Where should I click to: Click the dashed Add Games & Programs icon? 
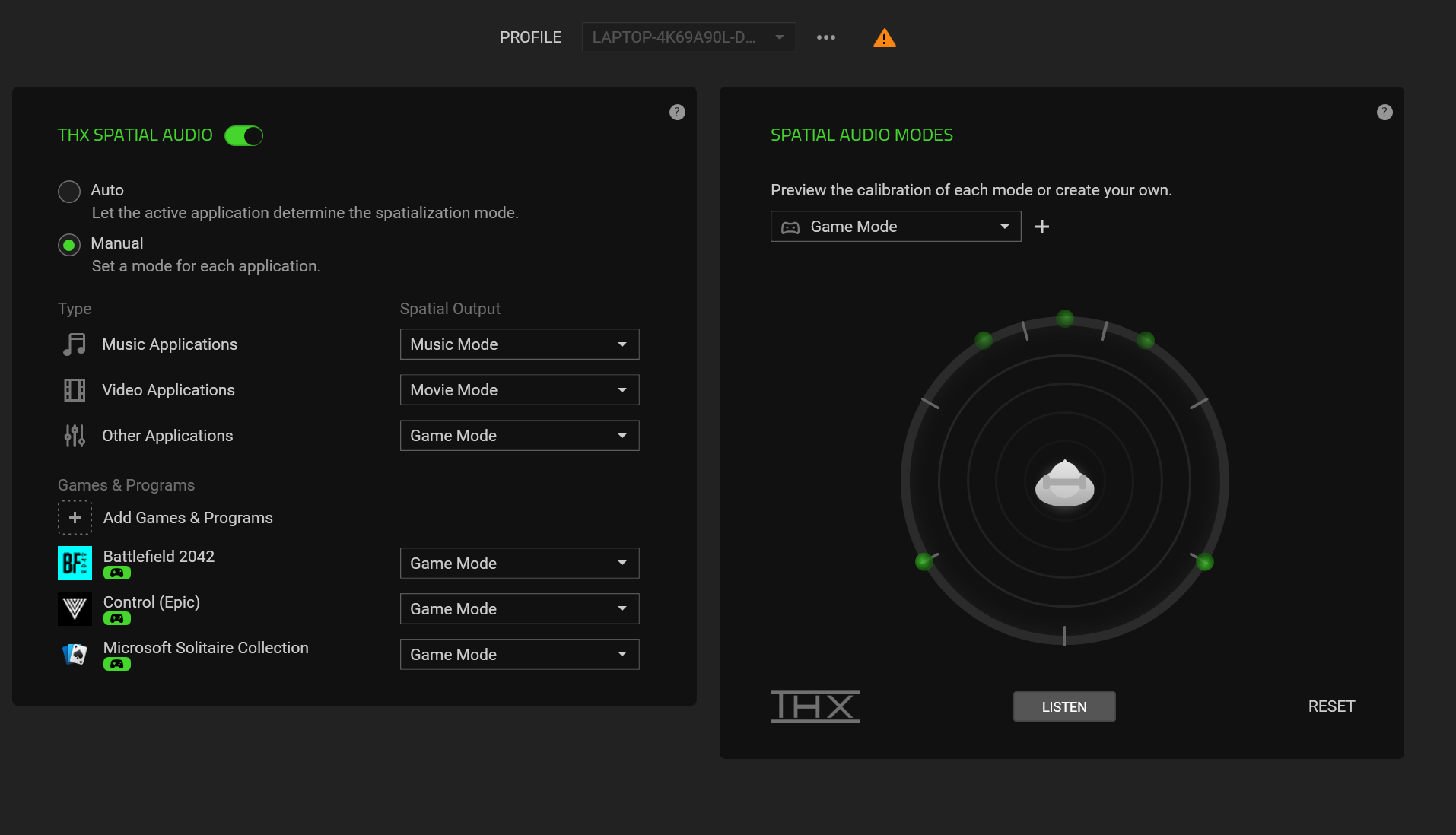coord(75,518)
